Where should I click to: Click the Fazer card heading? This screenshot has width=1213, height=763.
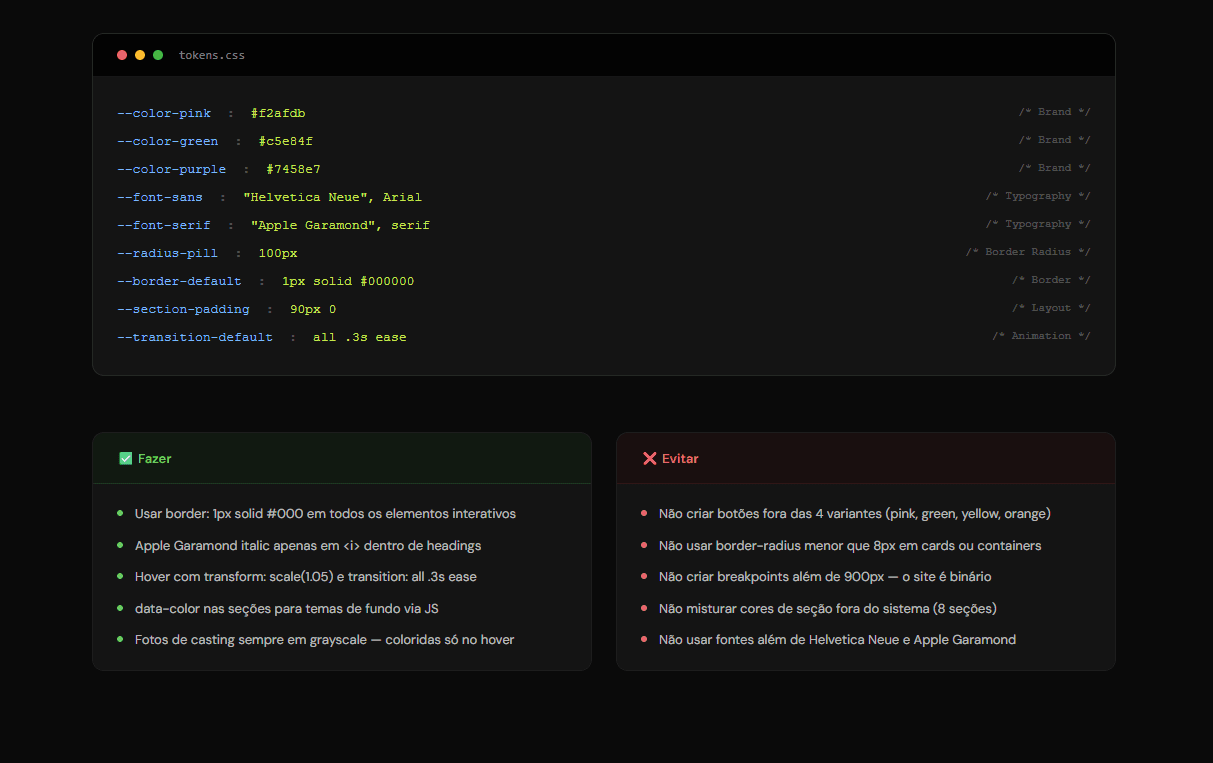point(155,459)
